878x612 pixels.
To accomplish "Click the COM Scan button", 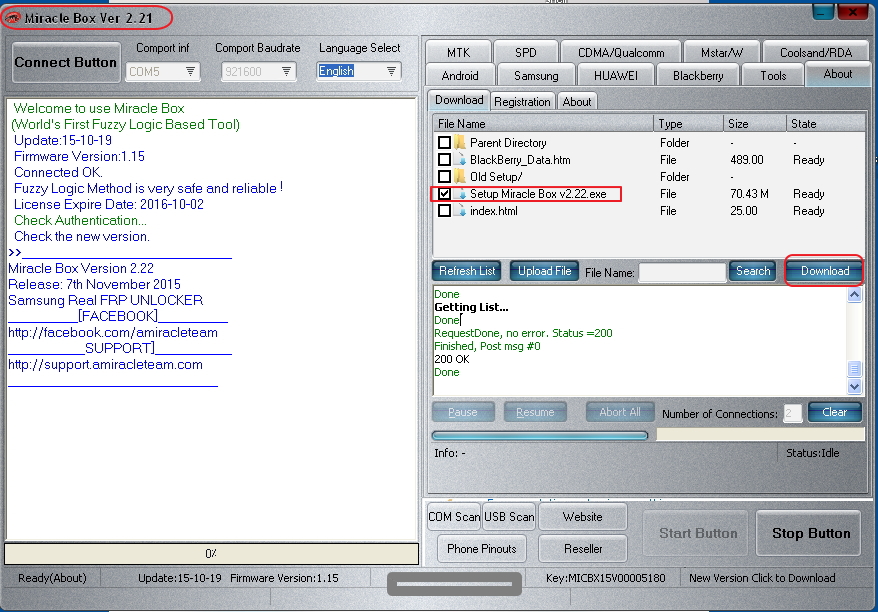I will point(454,517).
